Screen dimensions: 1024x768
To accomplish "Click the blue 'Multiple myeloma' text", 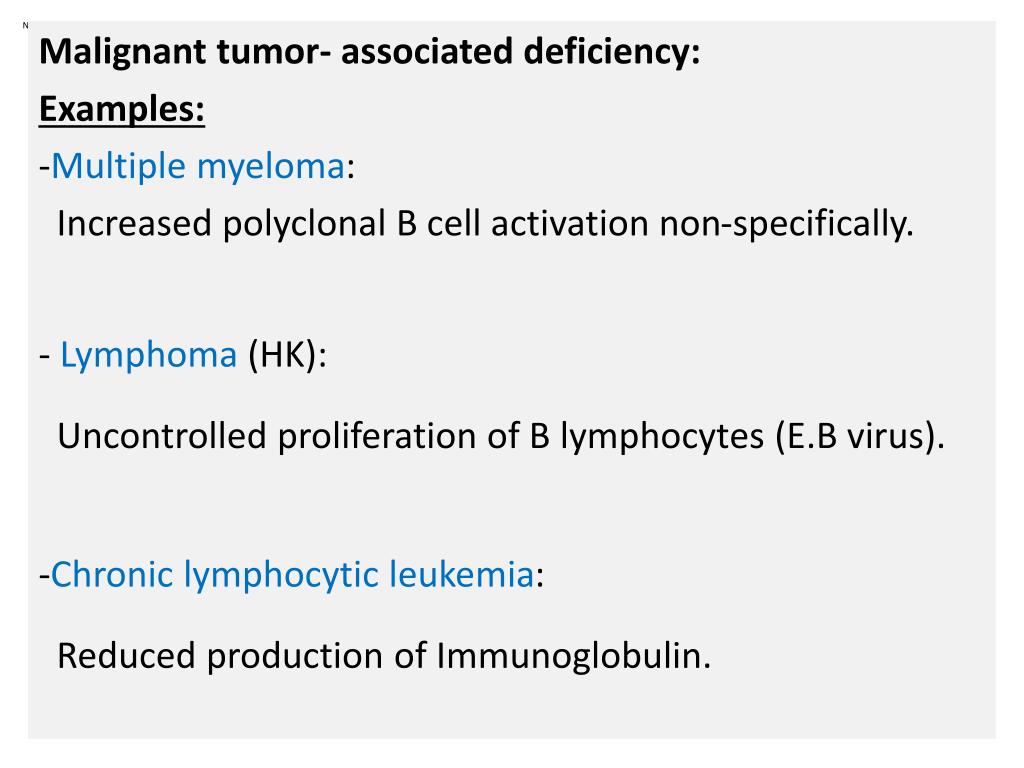I will click(x=198, y=167).
